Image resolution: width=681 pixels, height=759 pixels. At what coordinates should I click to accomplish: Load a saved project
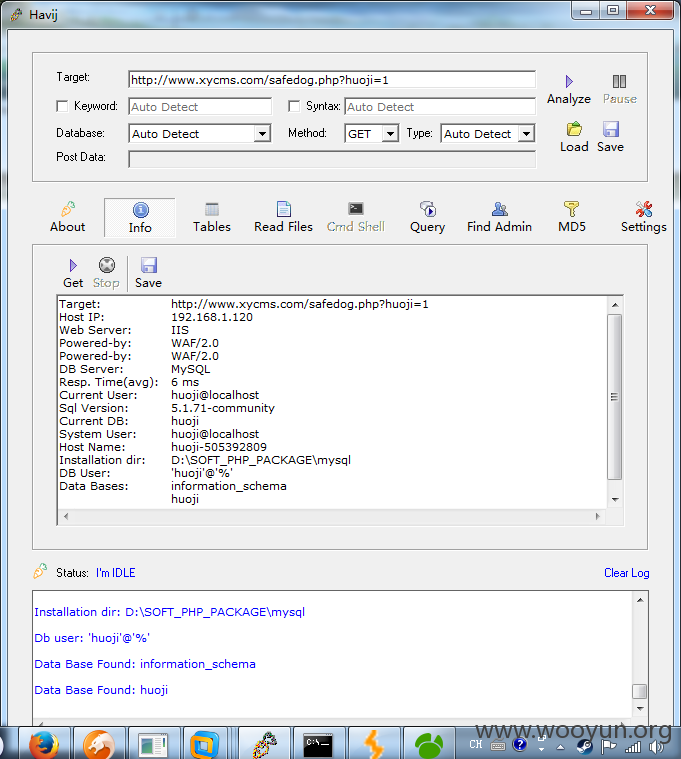click(574, 137)
